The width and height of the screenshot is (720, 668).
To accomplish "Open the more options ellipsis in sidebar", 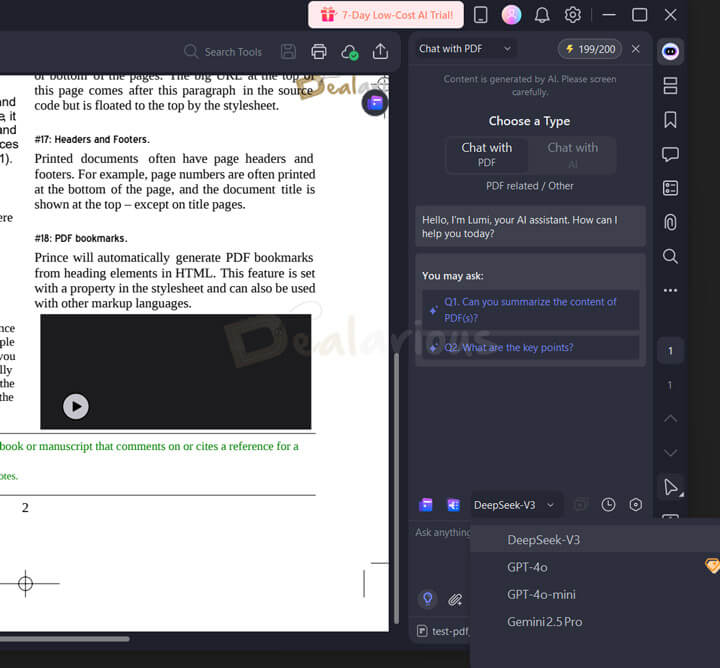I will [670, 290].
